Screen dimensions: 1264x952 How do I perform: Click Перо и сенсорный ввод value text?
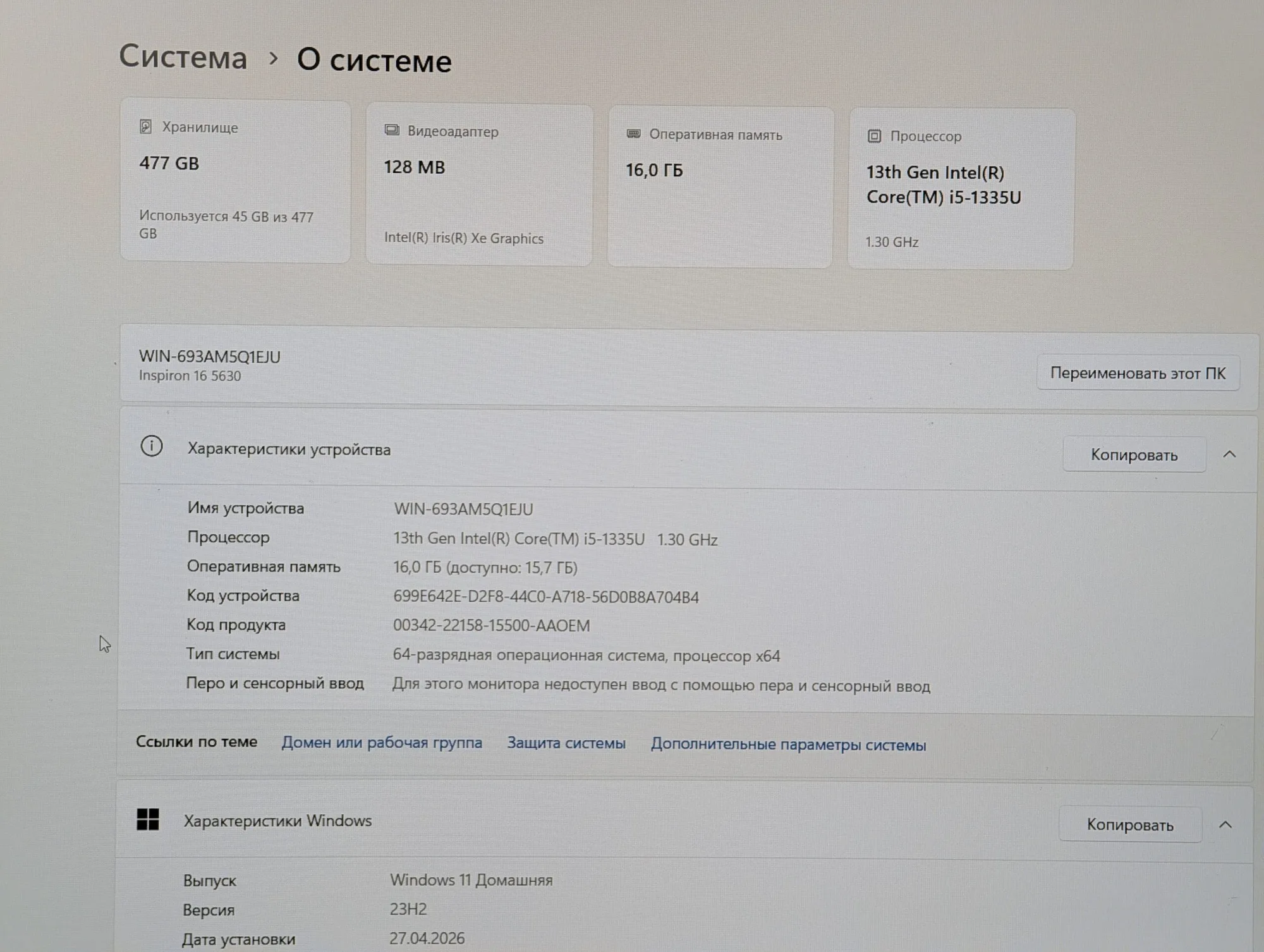662,685
